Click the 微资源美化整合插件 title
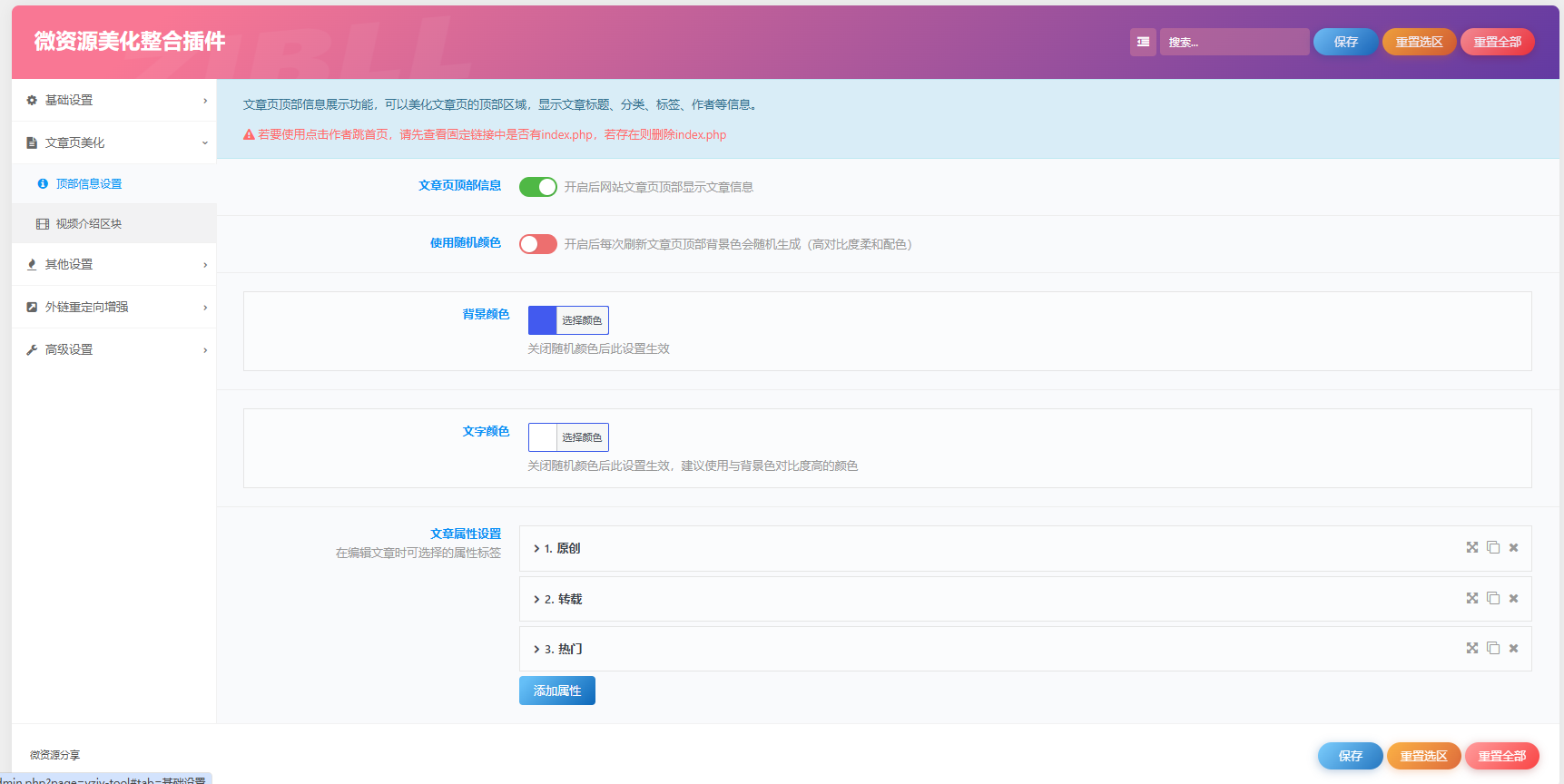This screenshot has width=1564, height=784. [x=130, y=41]
